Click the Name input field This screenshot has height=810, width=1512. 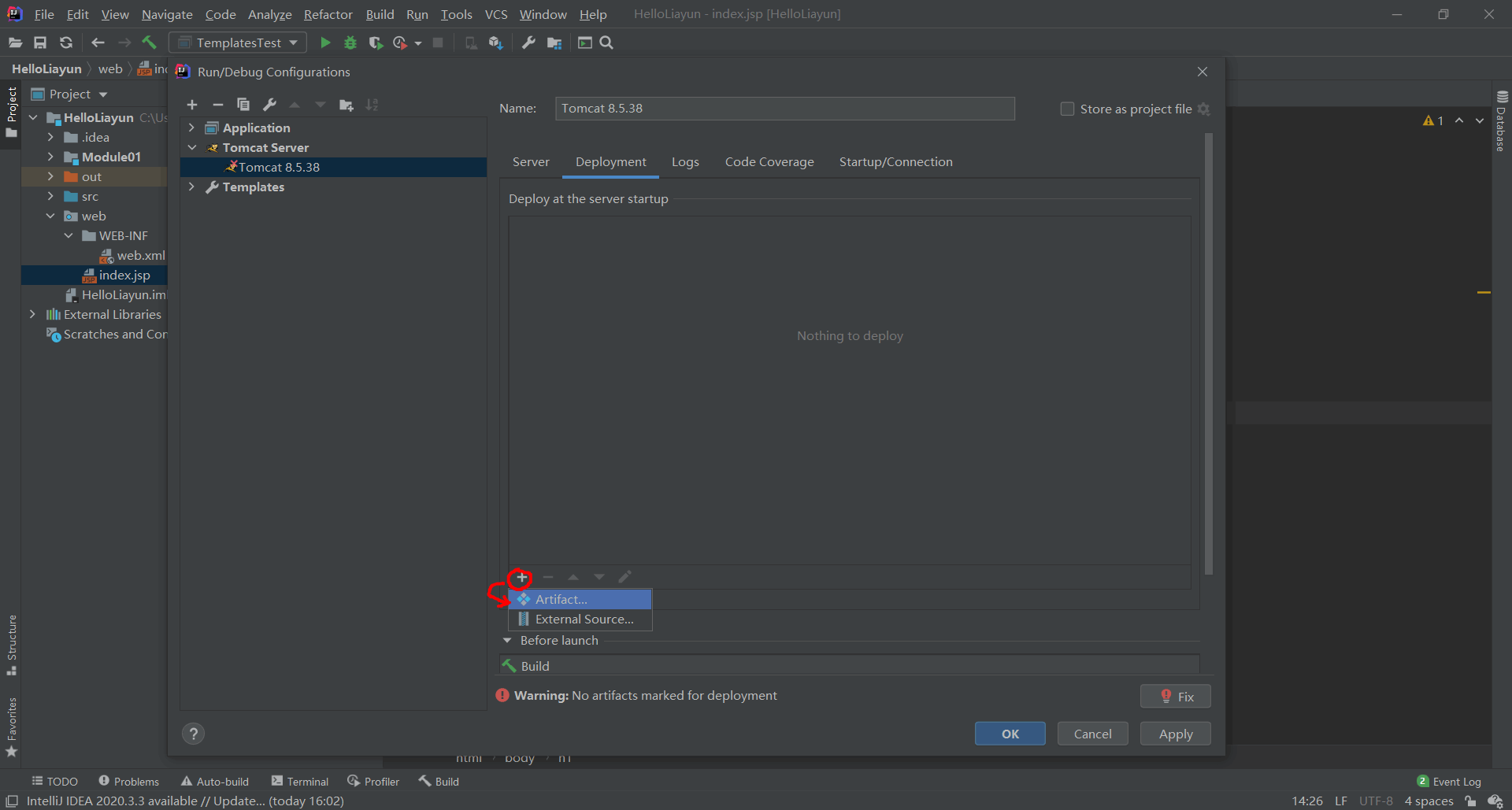coord(784,109)
